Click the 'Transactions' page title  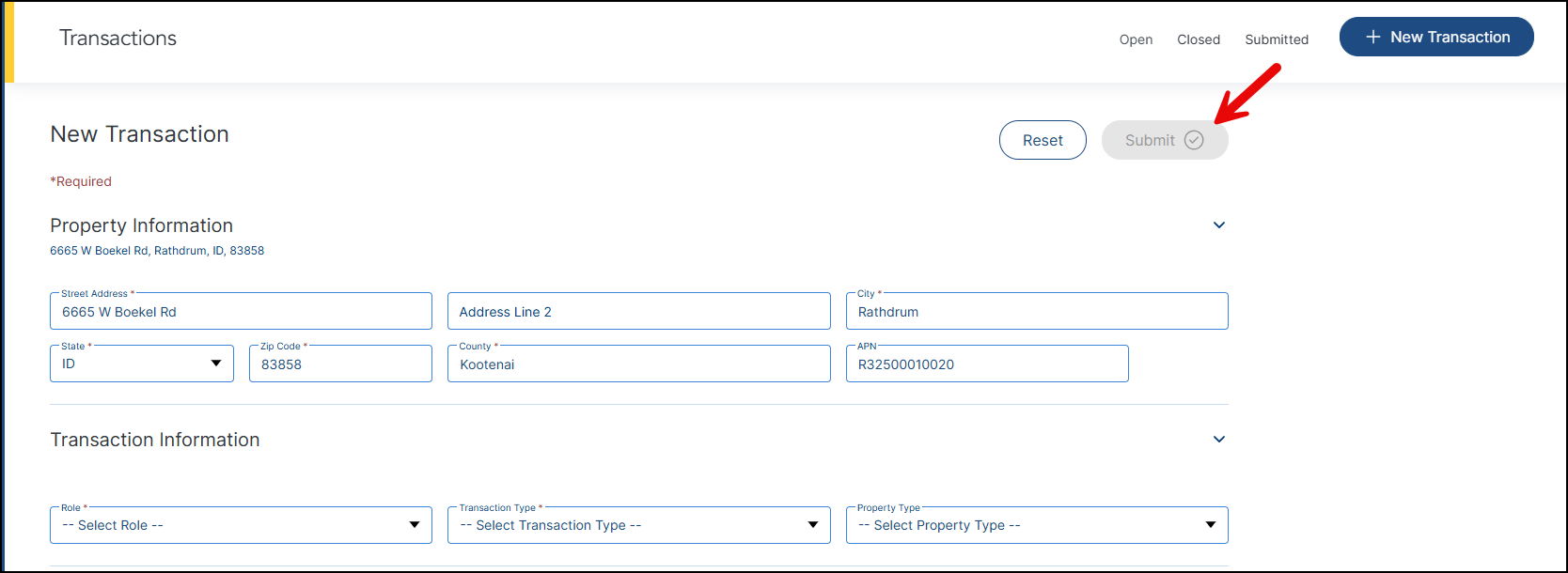pyautogui.click(x=118, y=38)
